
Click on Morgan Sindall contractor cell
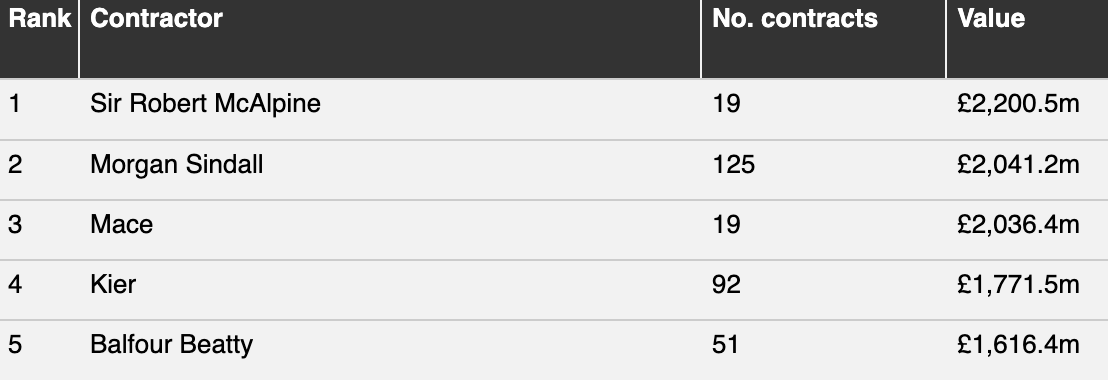[177, 165]
